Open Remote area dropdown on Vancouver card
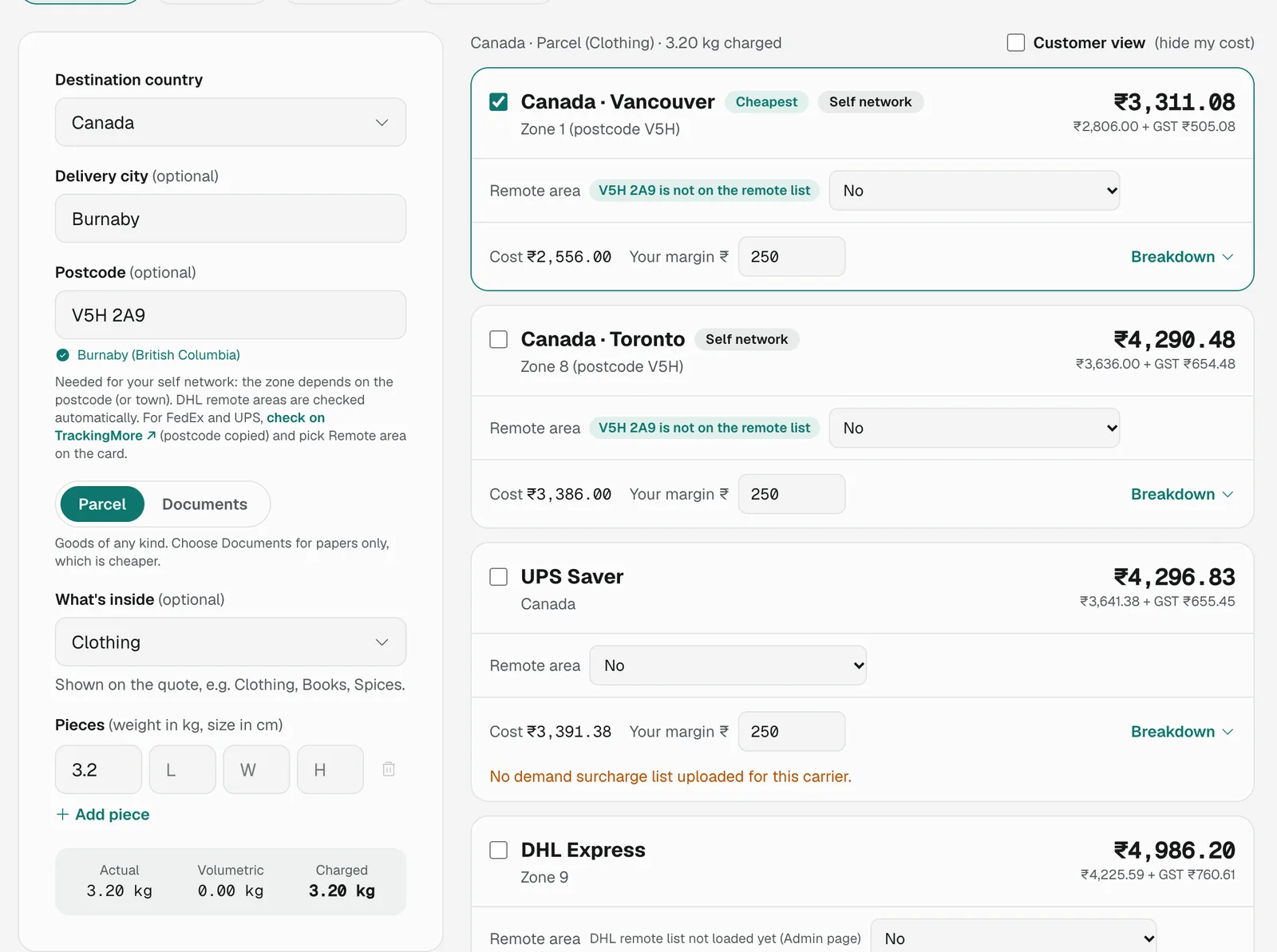 (x=974, y=191)
